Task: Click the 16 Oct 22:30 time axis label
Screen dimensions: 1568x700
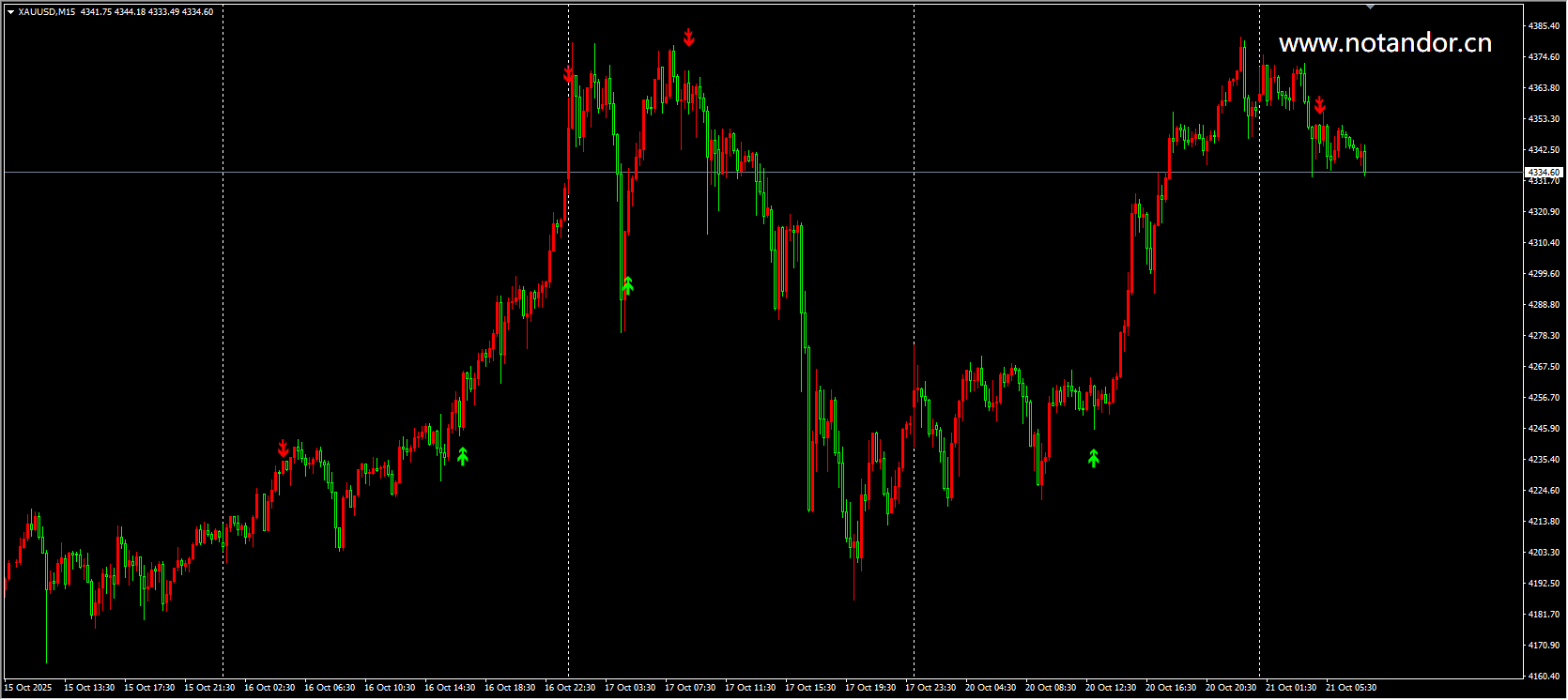Action: pyautogui.click(x=570, y=688)
